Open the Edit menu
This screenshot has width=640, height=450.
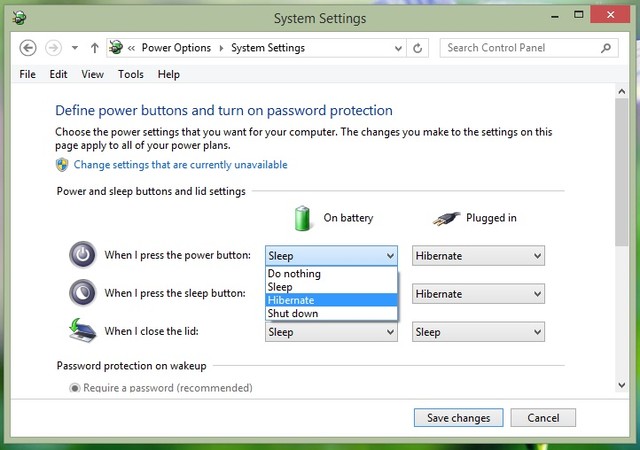58,74
